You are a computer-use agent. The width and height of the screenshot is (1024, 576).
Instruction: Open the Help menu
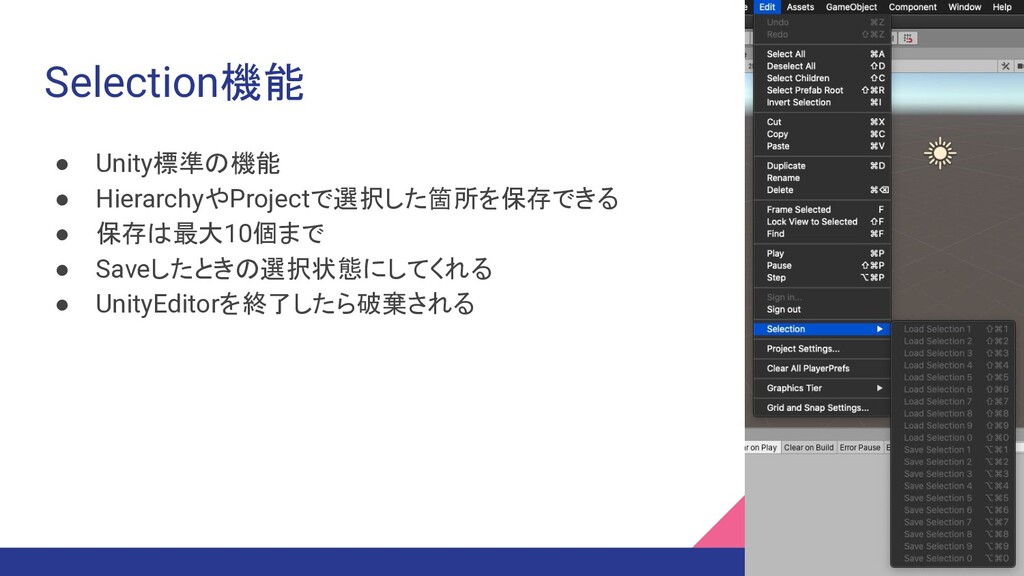tap(1002, 7)
